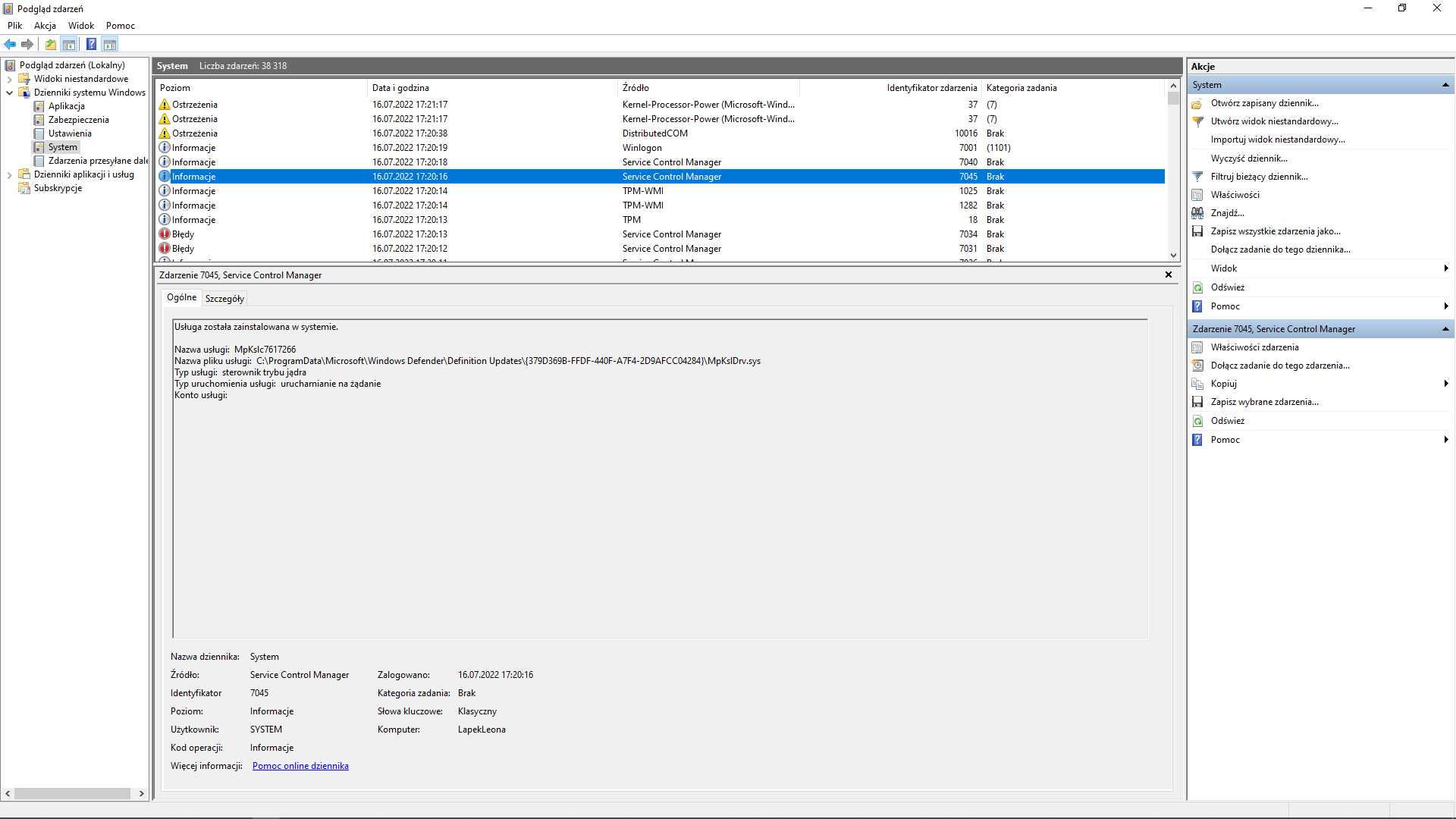This screenshot has width=1456, height=819.
Task: Open the Akcja menu
Action: coord(45,26)
